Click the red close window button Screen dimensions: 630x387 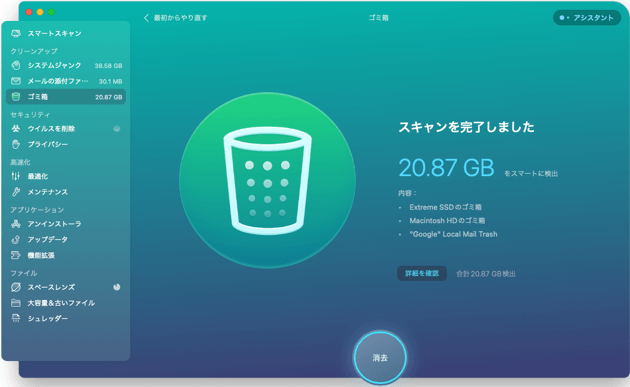(x=29, y=12)
